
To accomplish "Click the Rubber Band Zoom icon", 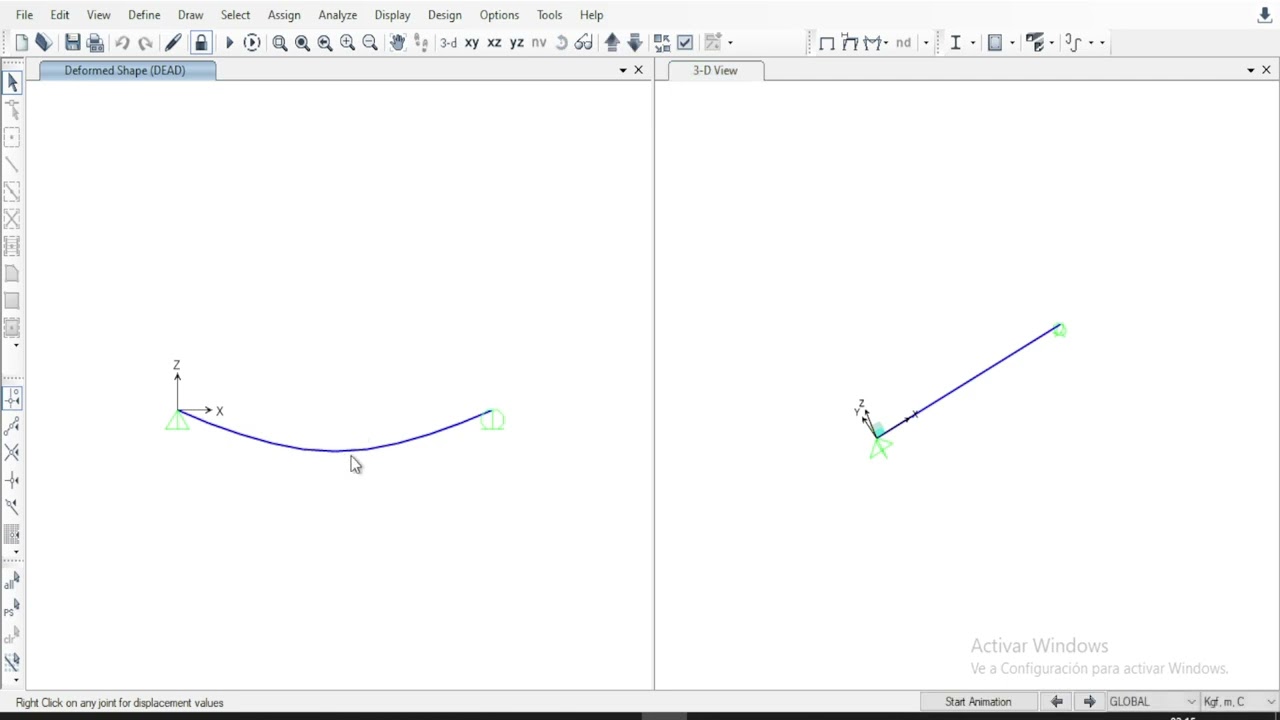I will coord(280,42).
